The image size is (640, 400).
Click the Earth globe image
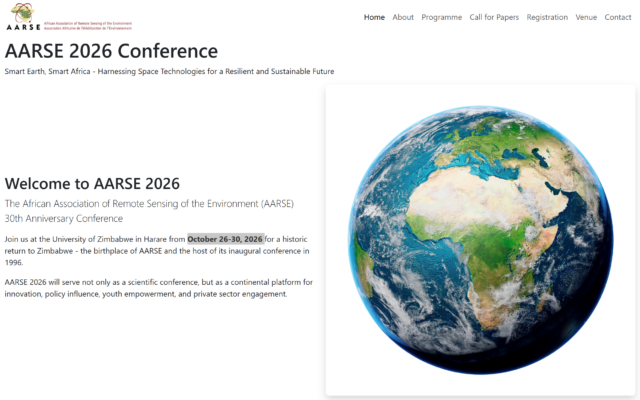pyautogui.click(x=480, y=240)
